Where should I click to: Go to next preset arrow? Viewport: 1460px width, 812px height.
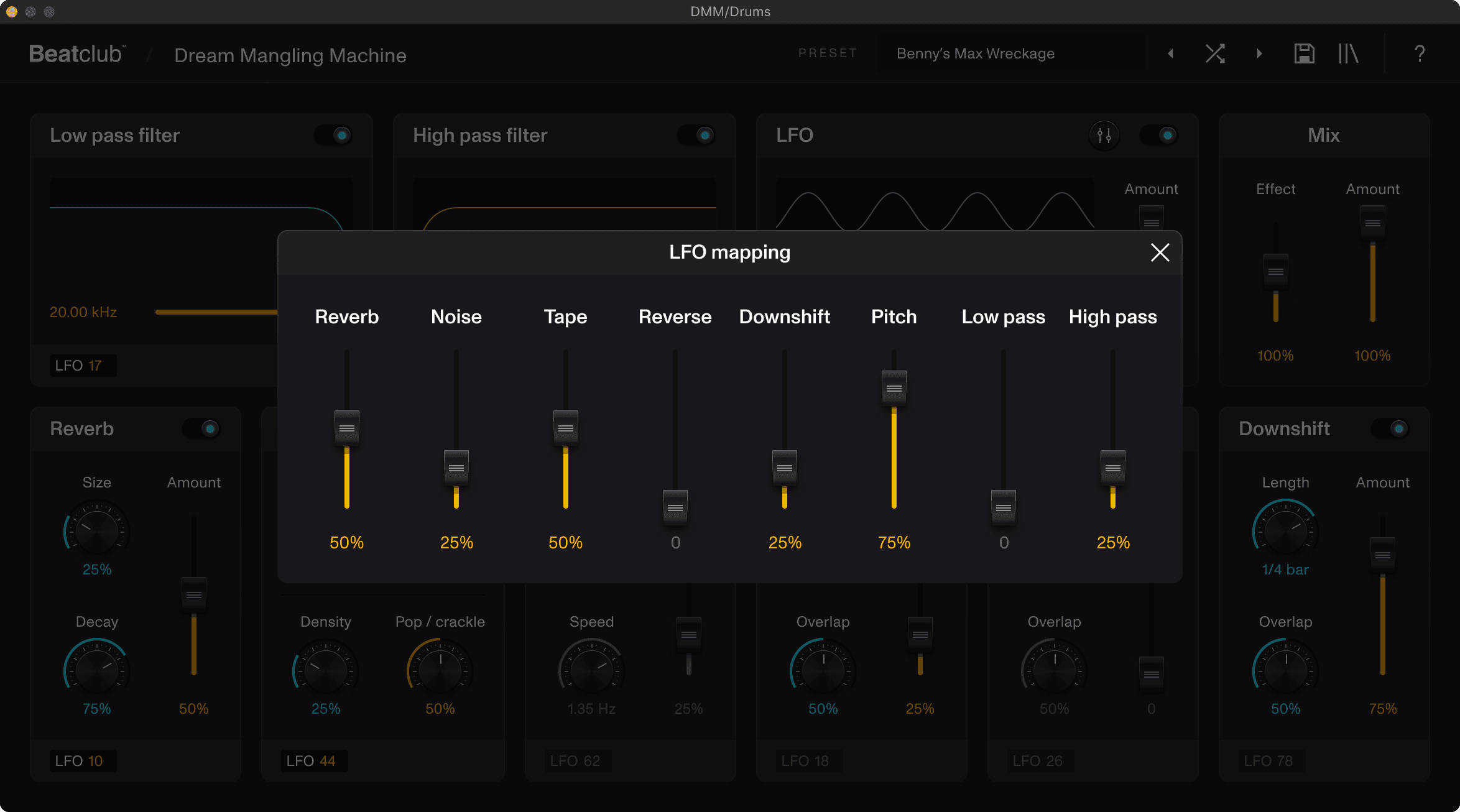(1259, 53)
